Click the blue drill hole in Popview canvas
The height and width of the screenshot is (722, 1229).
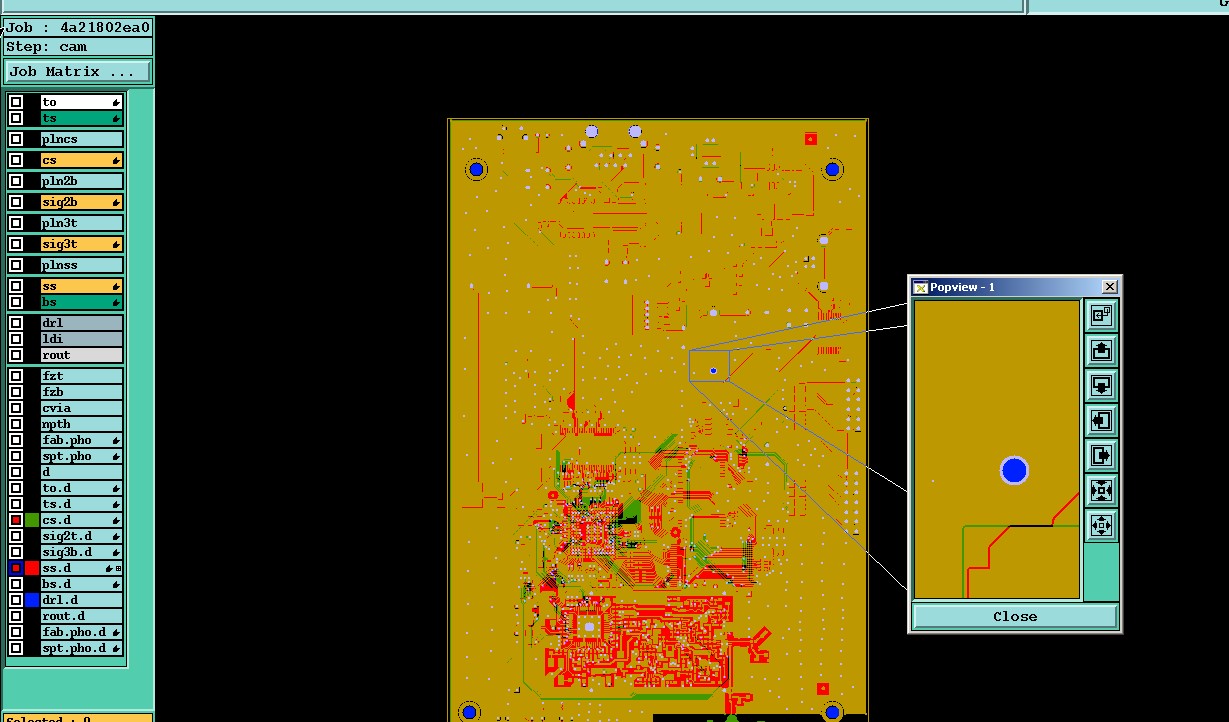(1014, 471)
